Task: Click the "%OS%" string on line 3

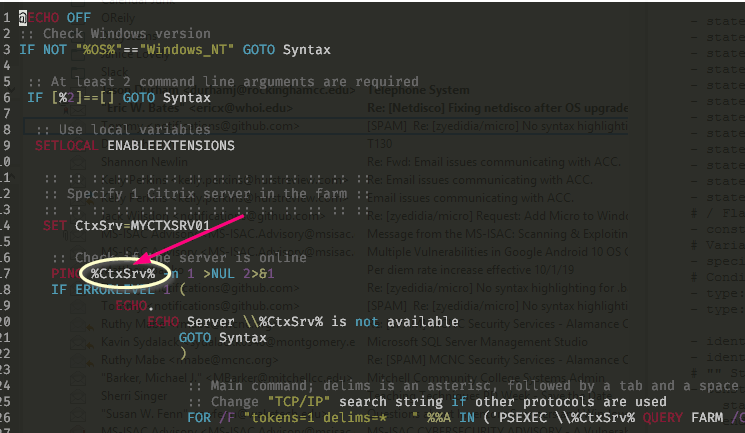Action: click(99, 50)
